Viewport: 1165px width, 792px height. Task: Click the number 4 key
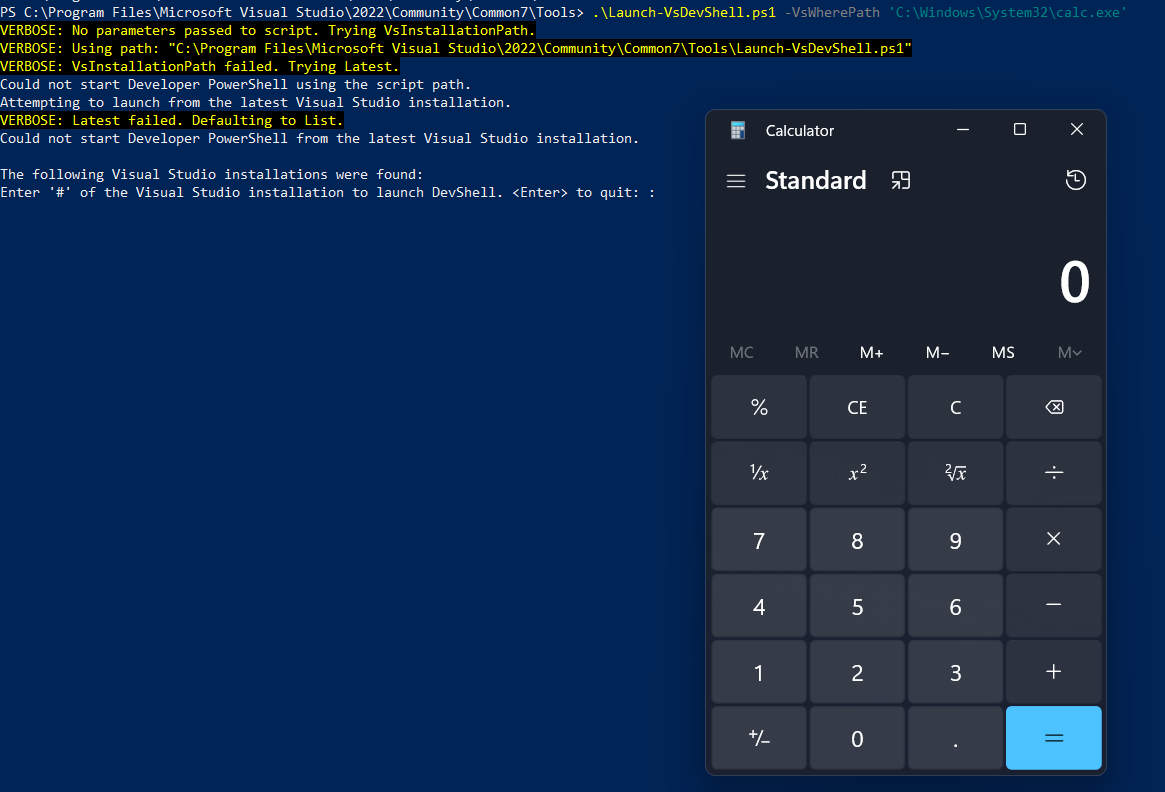point(759,606)
